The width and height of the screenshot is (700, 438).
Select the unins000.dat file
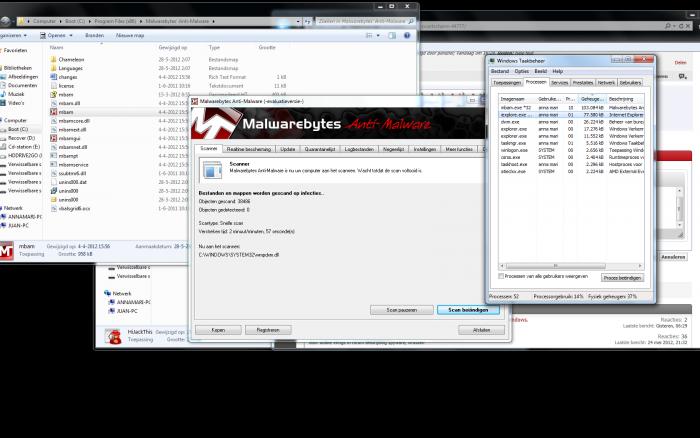click(72, 182)
